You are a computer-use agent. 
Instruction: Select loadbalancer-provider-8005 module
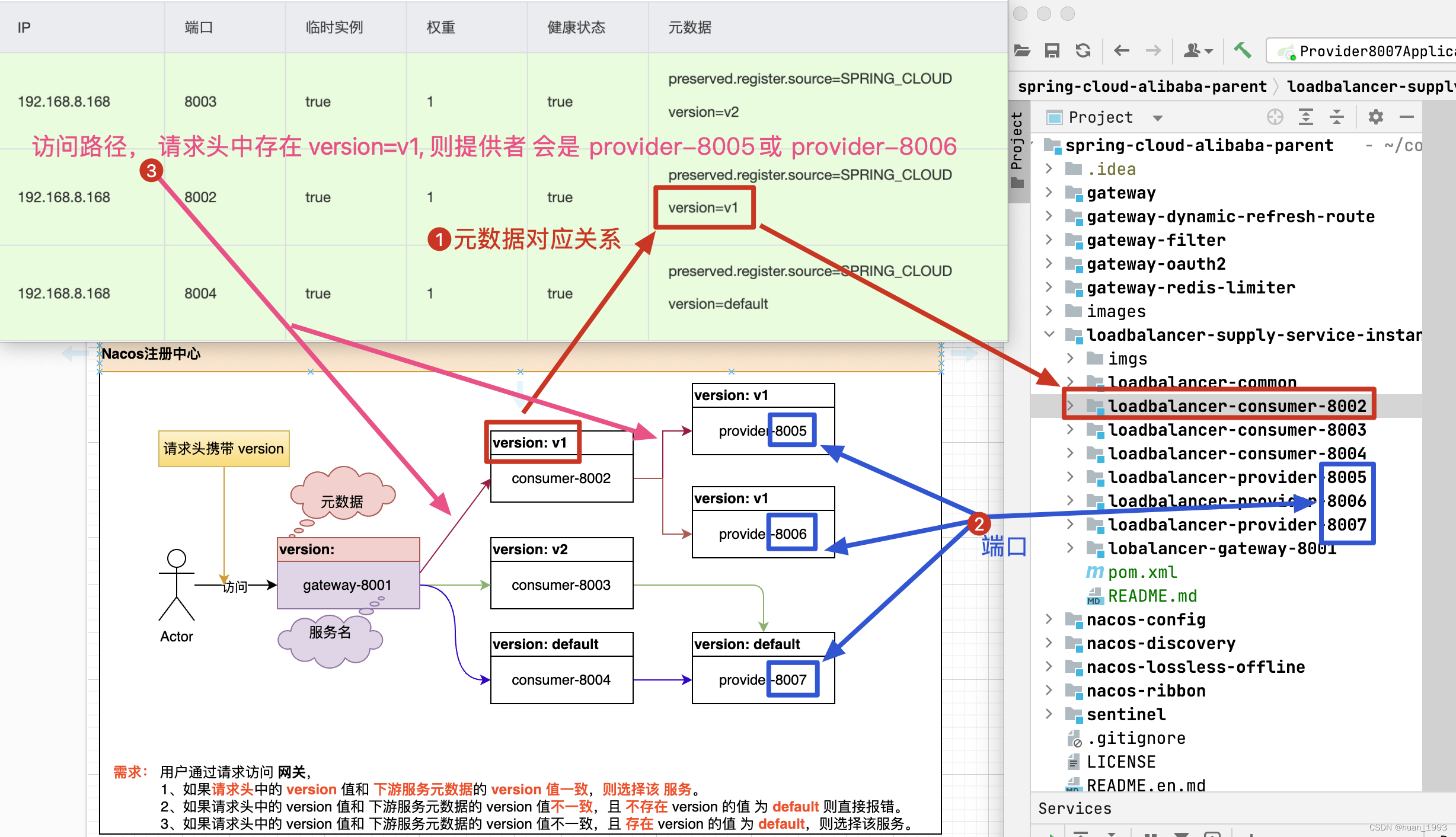click(1237, 477)
